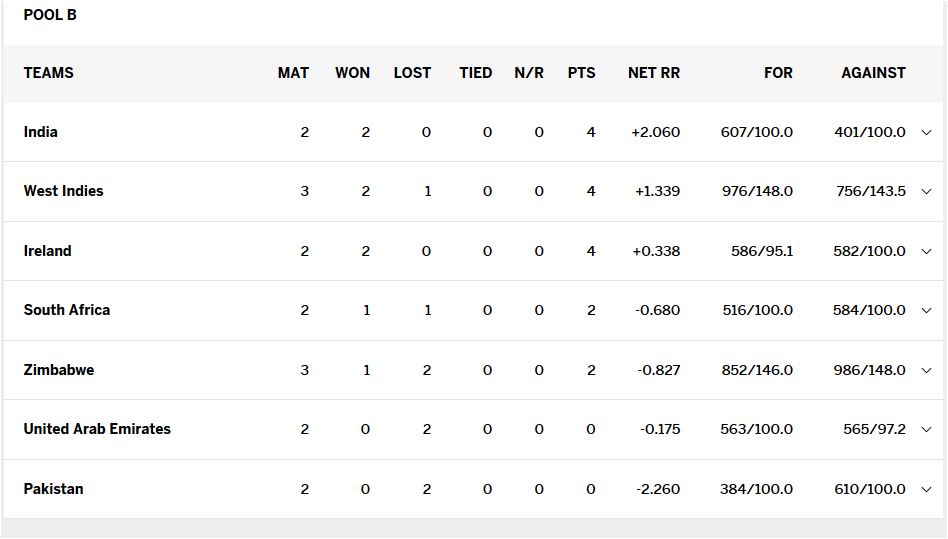Viewport: 948px width, 539px height.
Task: Expand the Zimbabwe row chevron
Action: (x=926, y=370)
